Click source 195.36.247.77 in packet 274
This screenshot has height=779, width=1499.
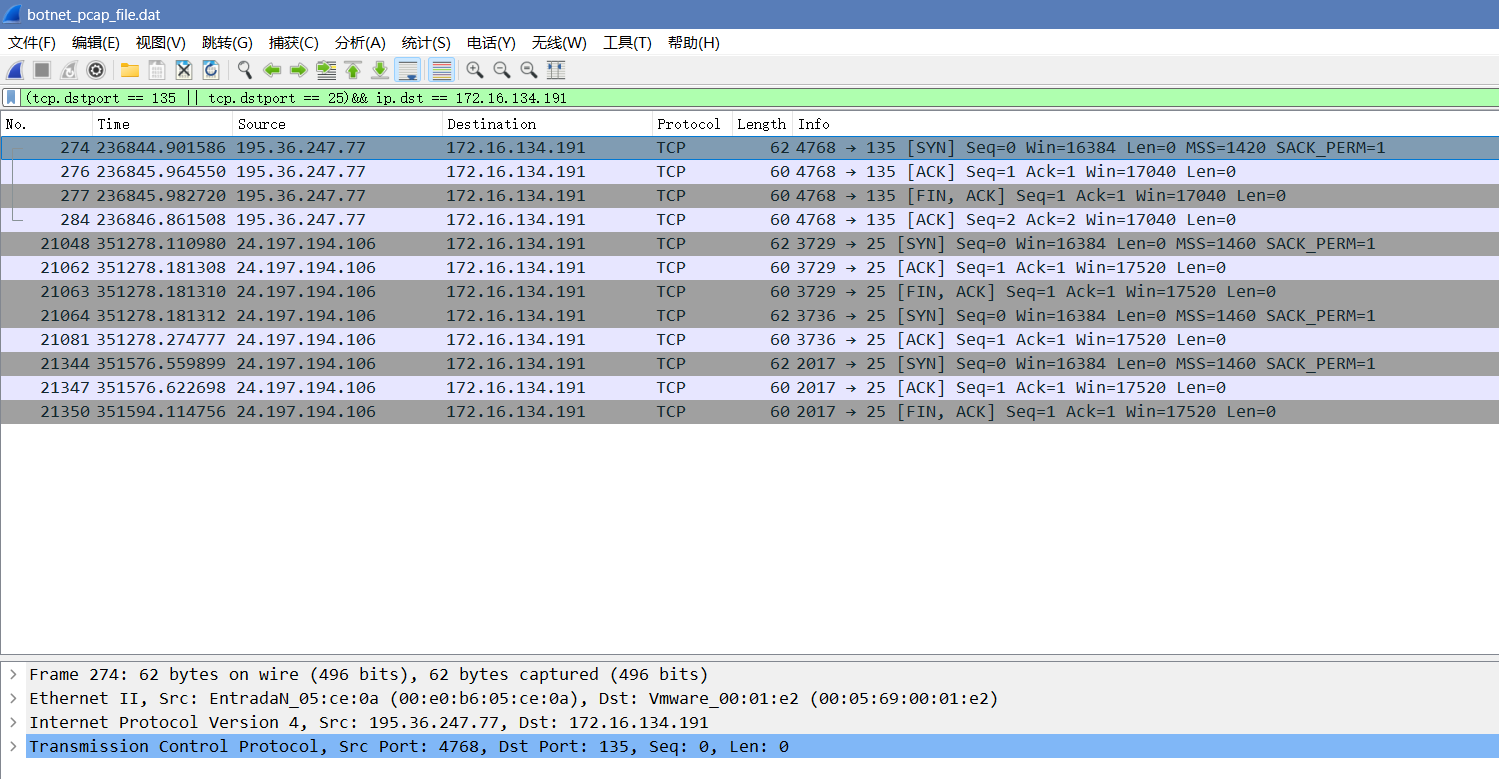pos(301,147)
